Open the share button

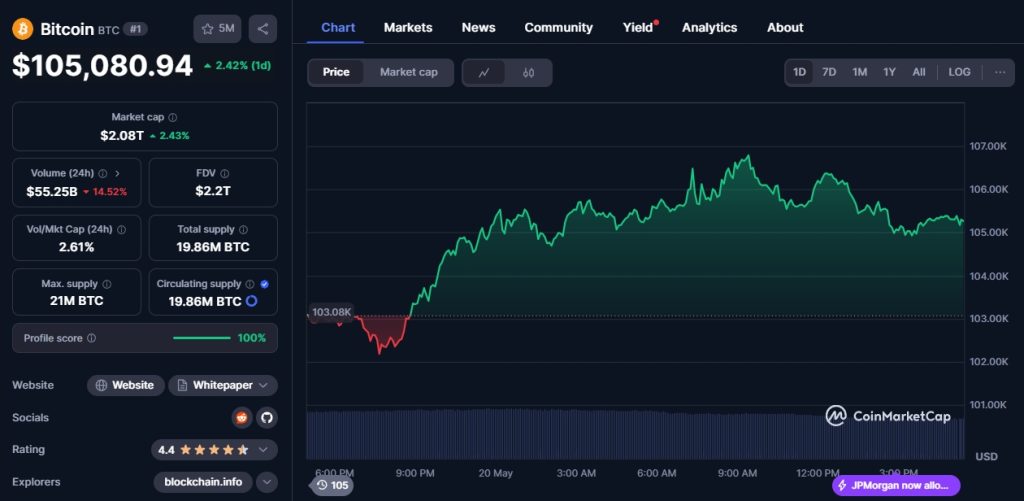point(263,29)
